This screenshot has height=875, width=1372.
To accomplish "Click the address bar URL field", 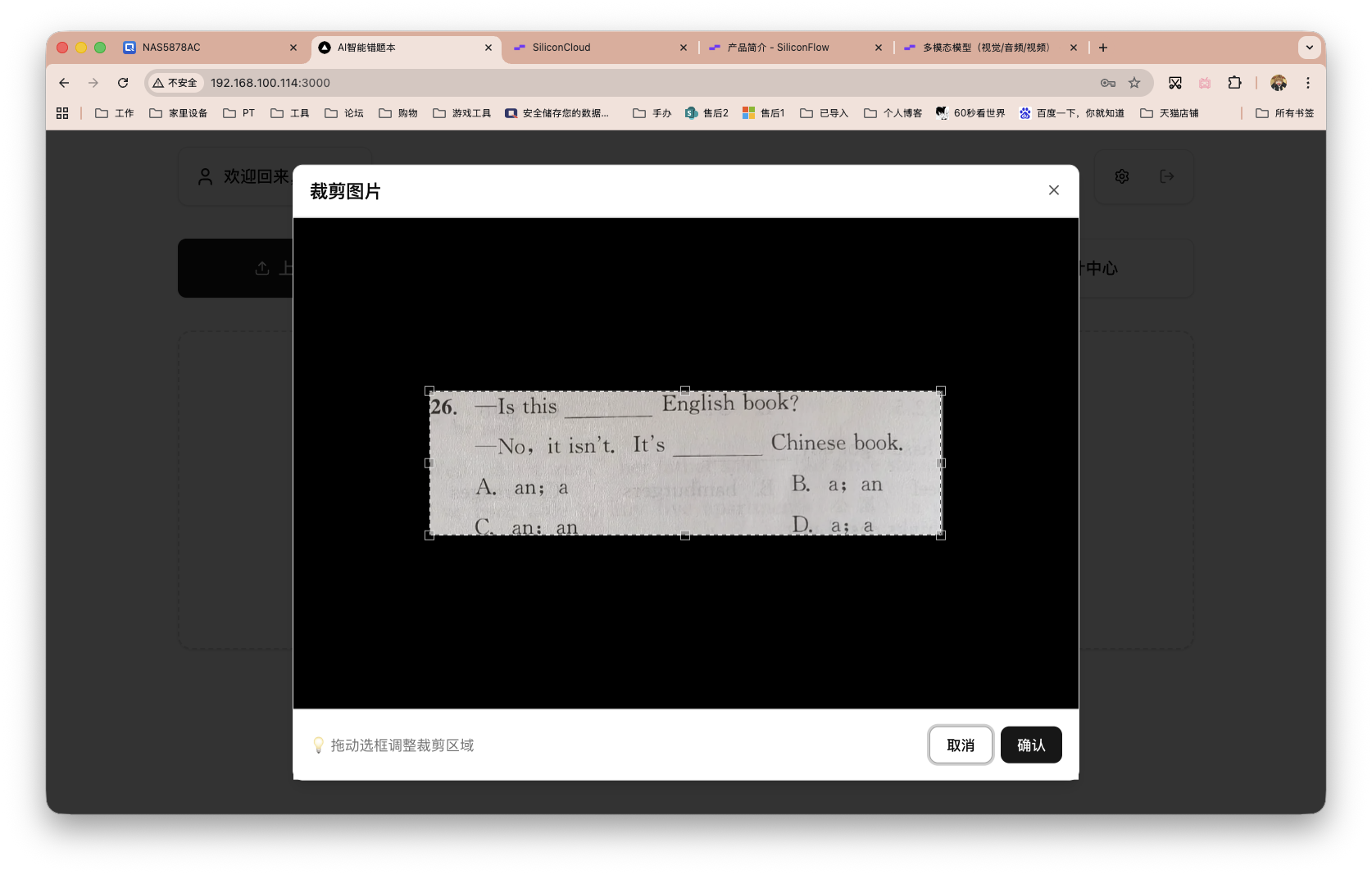I will coord(574,83).
